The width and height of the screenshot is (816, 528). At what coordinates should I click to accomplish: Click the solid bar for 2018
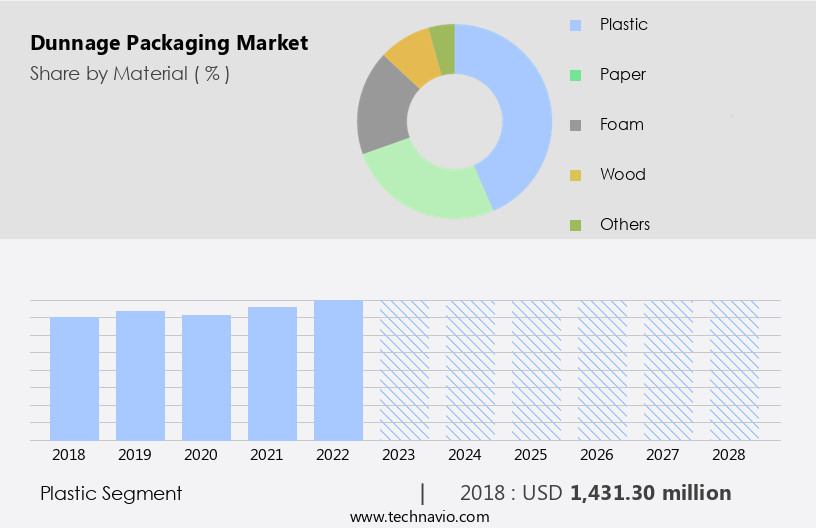coord(75,378)
